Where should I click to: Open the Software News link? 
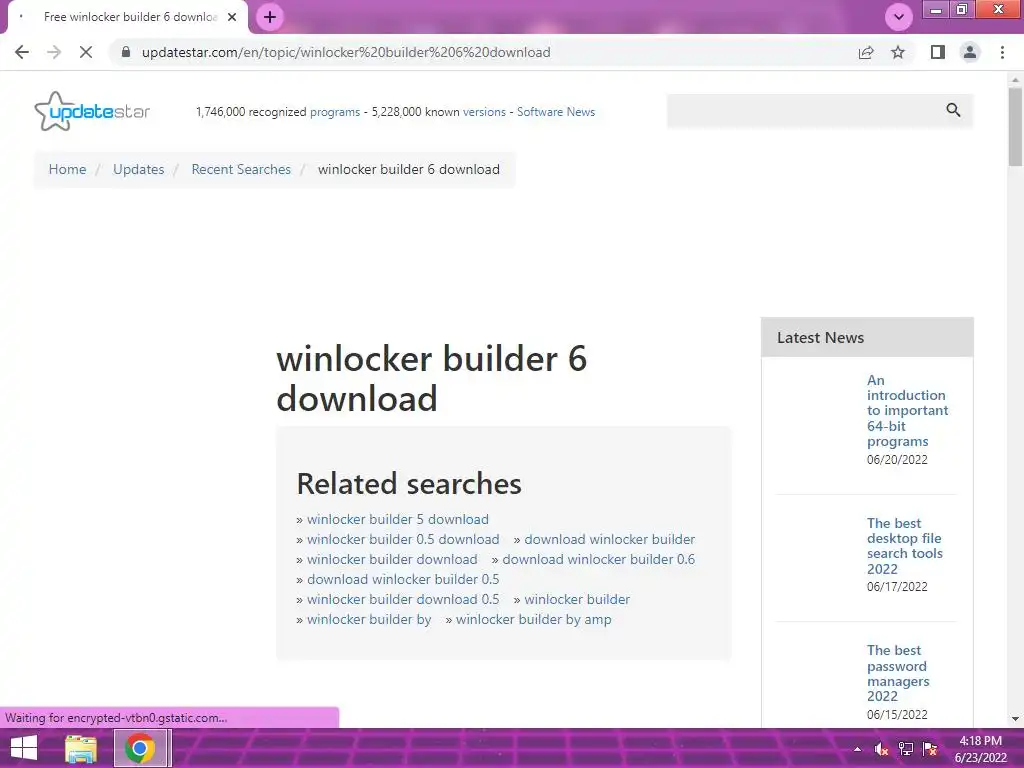pyautogui.click(x=556, y=112)
